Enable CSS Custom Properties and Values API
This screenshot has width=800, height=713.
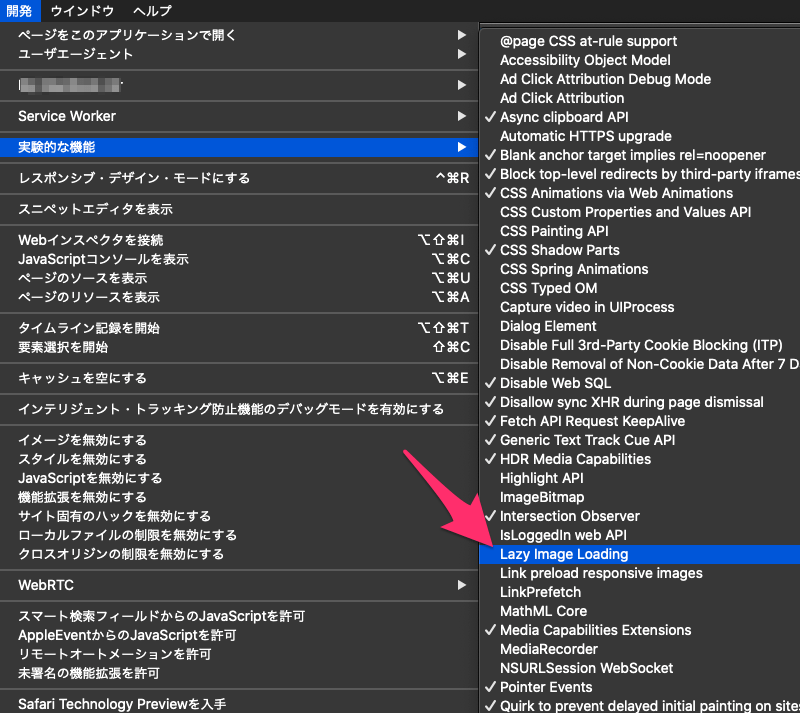(640, 212)
